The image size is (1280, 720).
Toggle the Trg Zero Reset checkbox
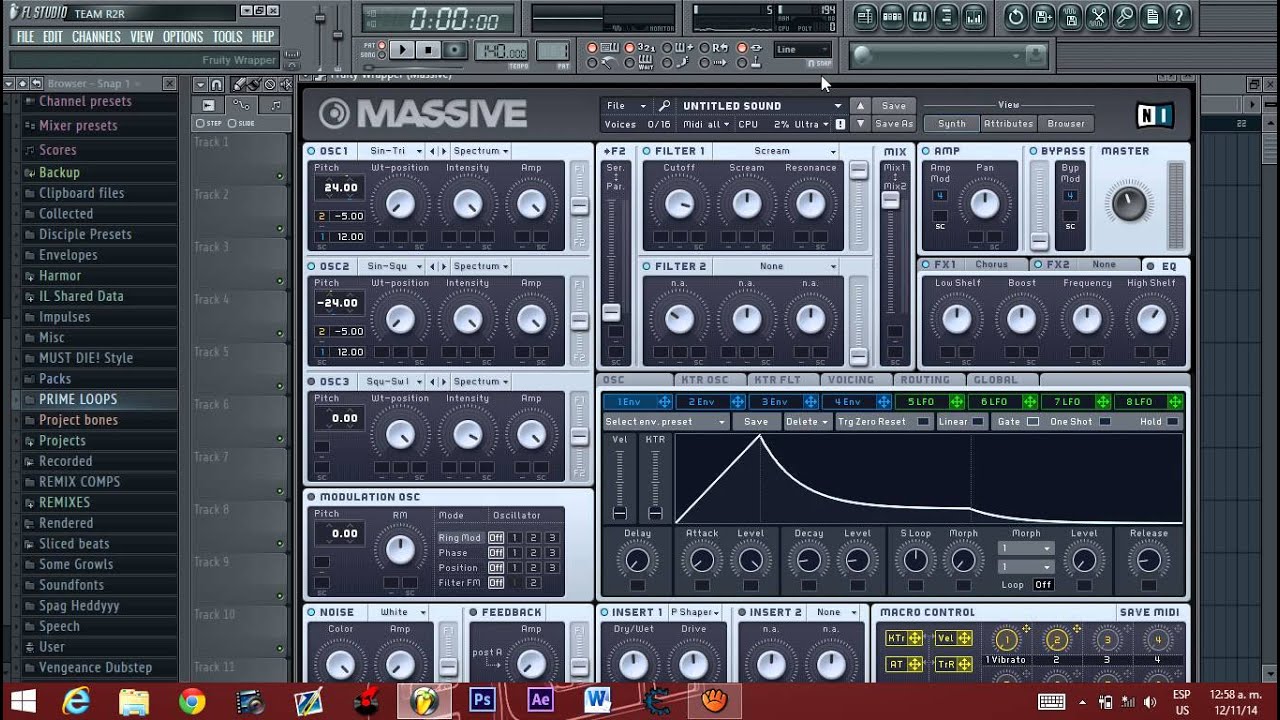(x=922, y=422)
